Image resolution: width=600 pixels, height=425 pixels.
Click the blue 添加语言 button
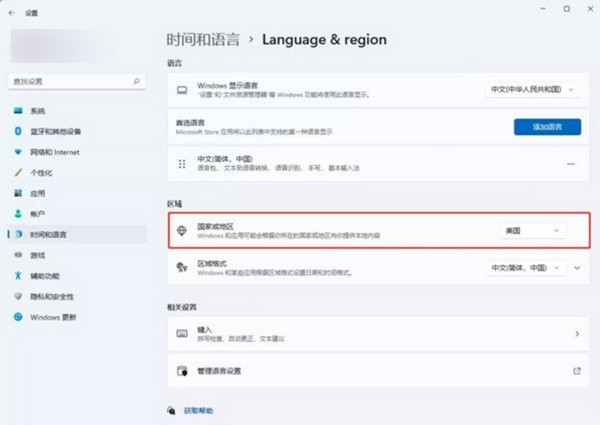coord(547,127)
